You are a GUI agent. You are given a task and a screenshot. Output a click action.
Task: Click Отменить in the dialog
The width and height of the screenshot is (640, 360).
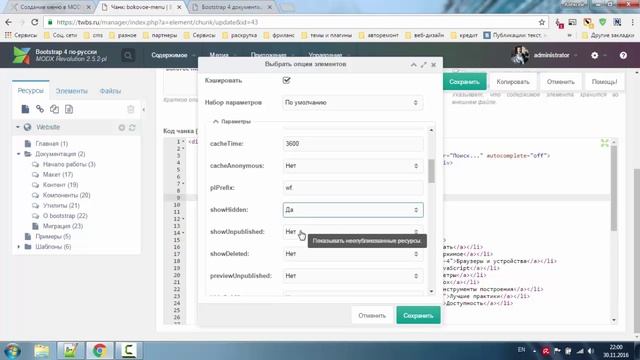coord(372,316)
